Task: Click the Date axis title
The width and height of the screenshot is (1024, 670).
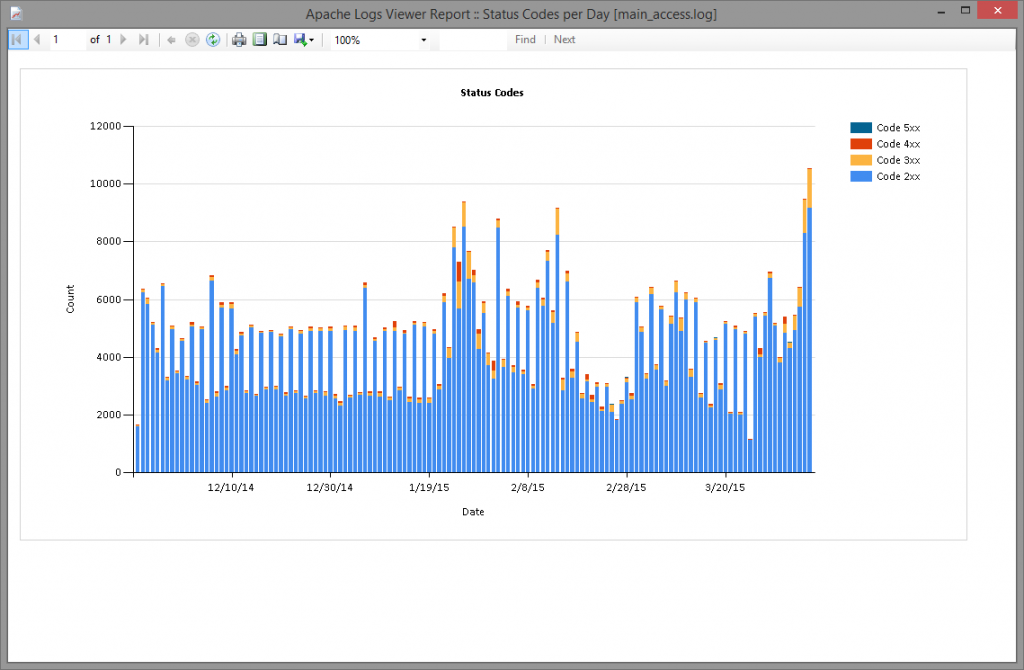Action: pyautogui.click(x=473, y=512)
